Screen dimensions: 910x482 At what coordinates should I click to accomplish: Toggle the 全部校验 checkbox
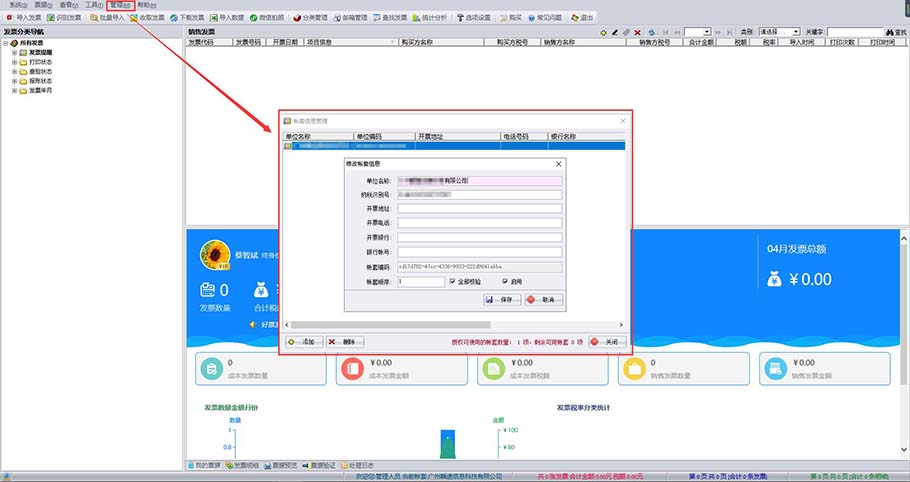(x=454, y=282)
